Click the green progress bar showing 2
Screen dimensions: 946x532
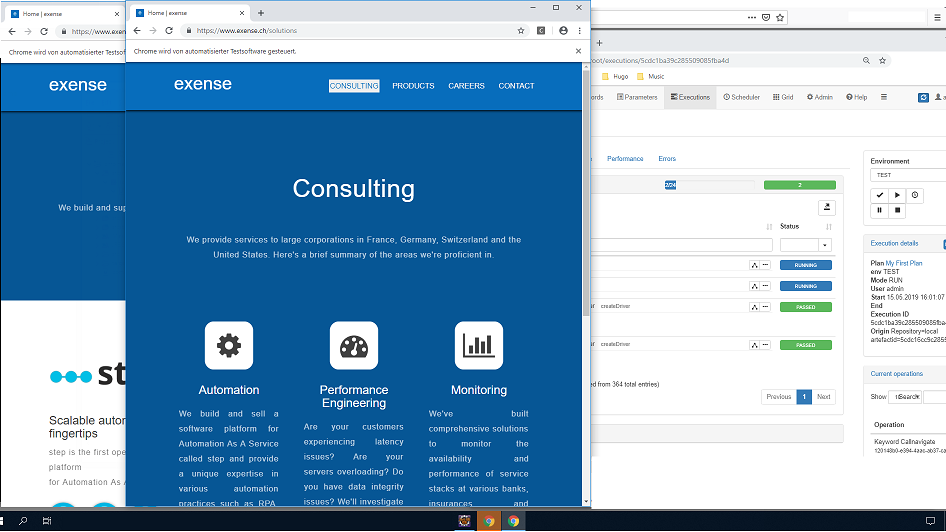click(800, 185)
